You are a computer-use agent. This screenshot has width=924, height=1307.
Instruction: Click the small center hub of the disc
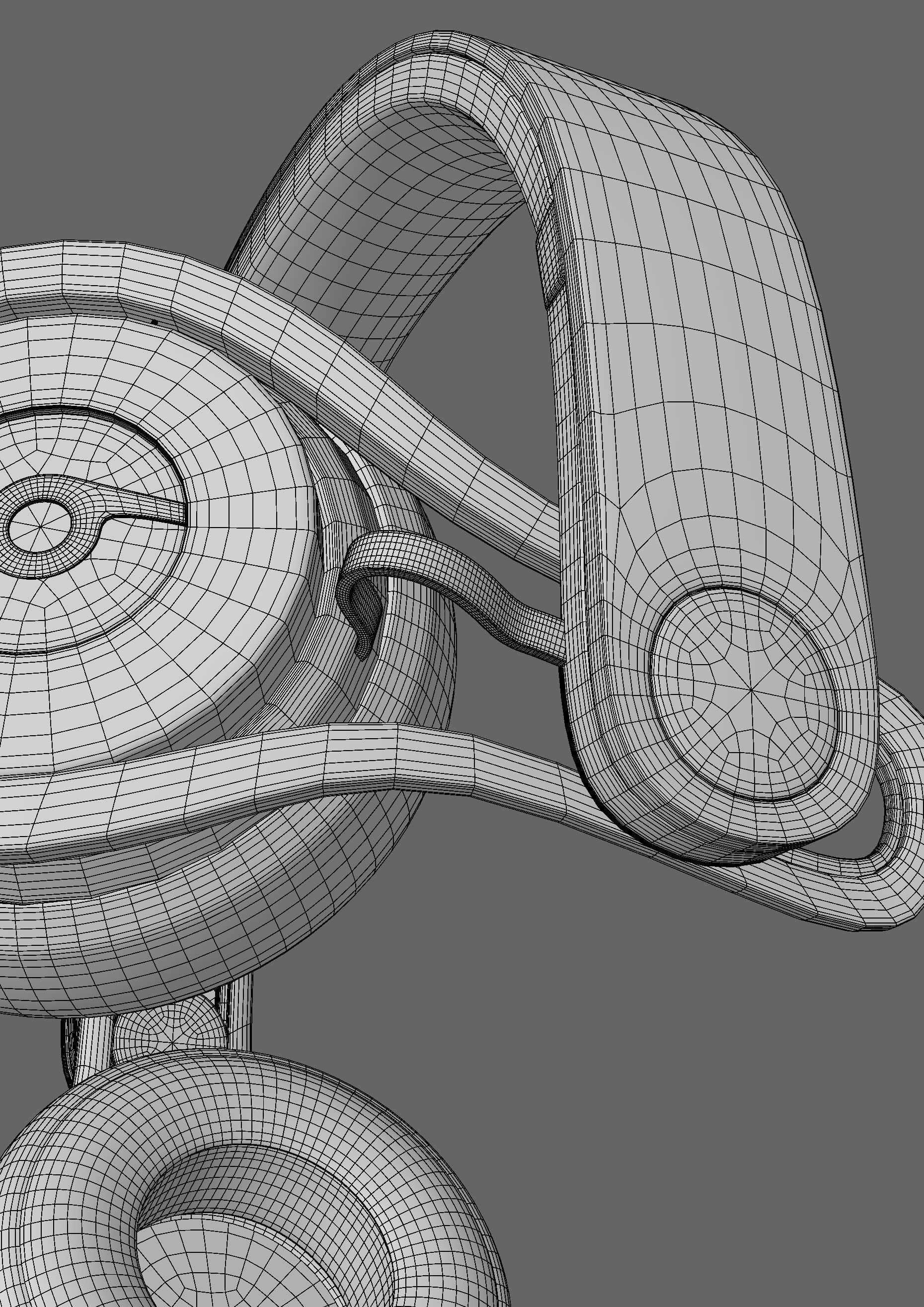(x=39, y=526)
